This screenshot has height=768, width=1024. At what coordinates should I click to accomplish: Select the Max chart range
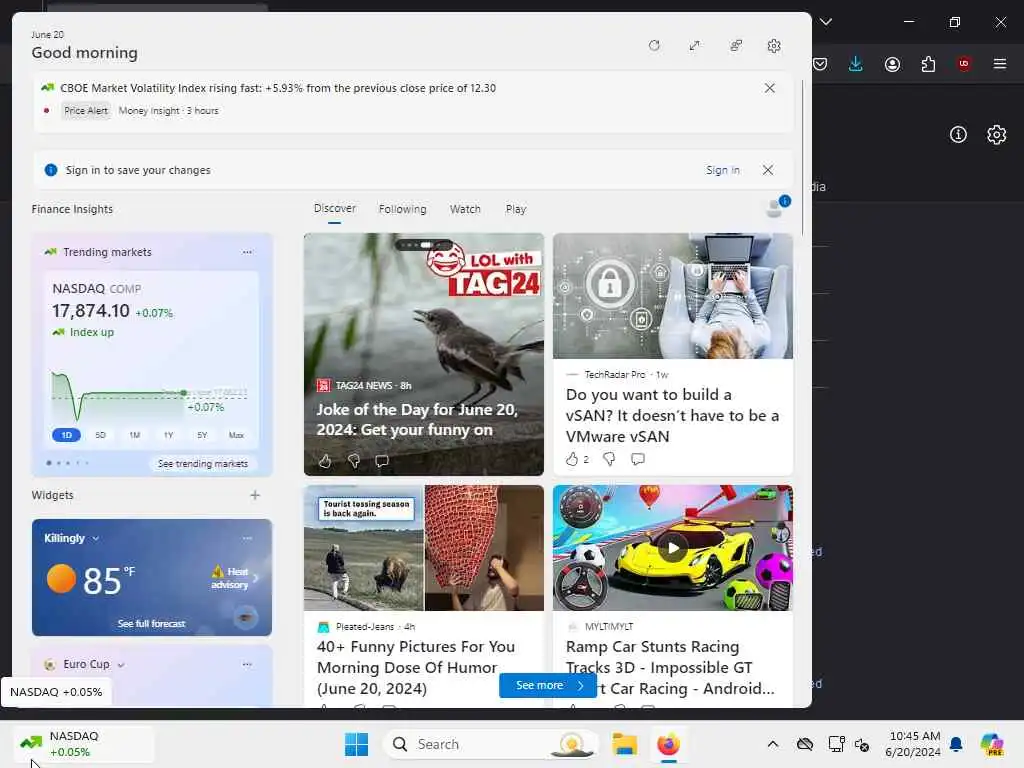coord(236,435)
